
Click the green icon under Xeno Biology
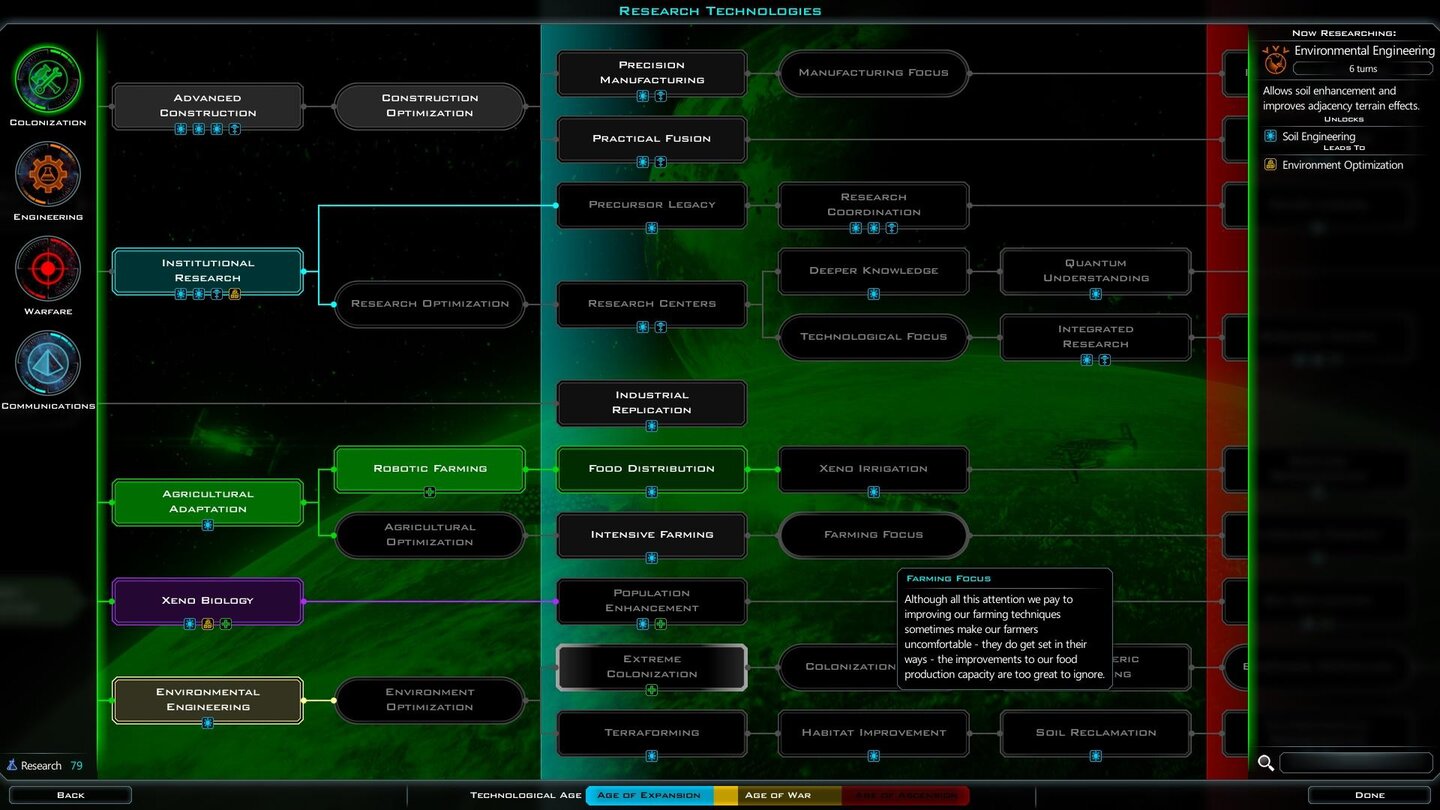(x=226, y=624)
